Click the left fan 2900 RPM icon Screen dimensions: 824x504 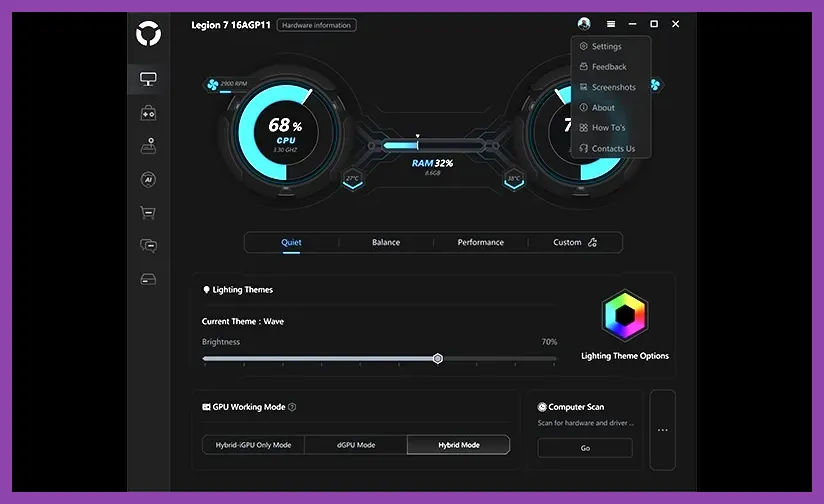point(213,84)
